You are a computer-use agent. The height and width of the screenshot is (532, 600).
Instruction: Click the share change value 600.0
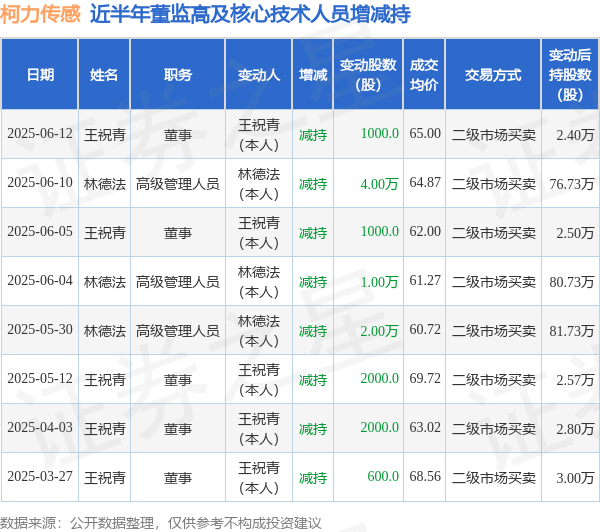coord(383,477)
